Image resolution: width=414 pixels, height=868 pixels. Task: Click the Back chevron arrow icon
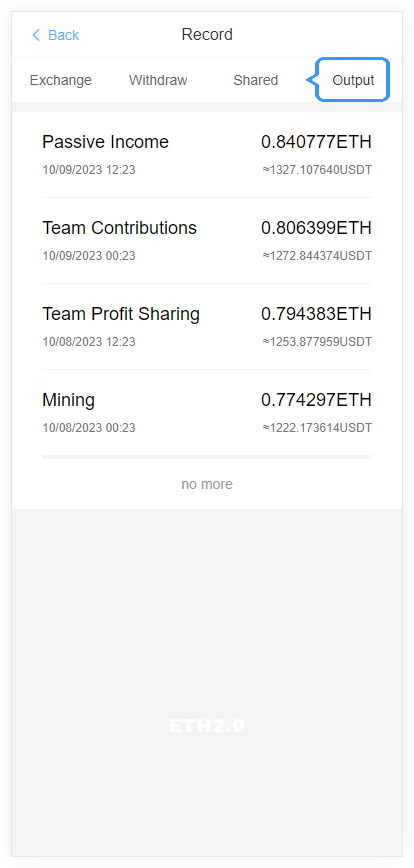pos(36,35)
